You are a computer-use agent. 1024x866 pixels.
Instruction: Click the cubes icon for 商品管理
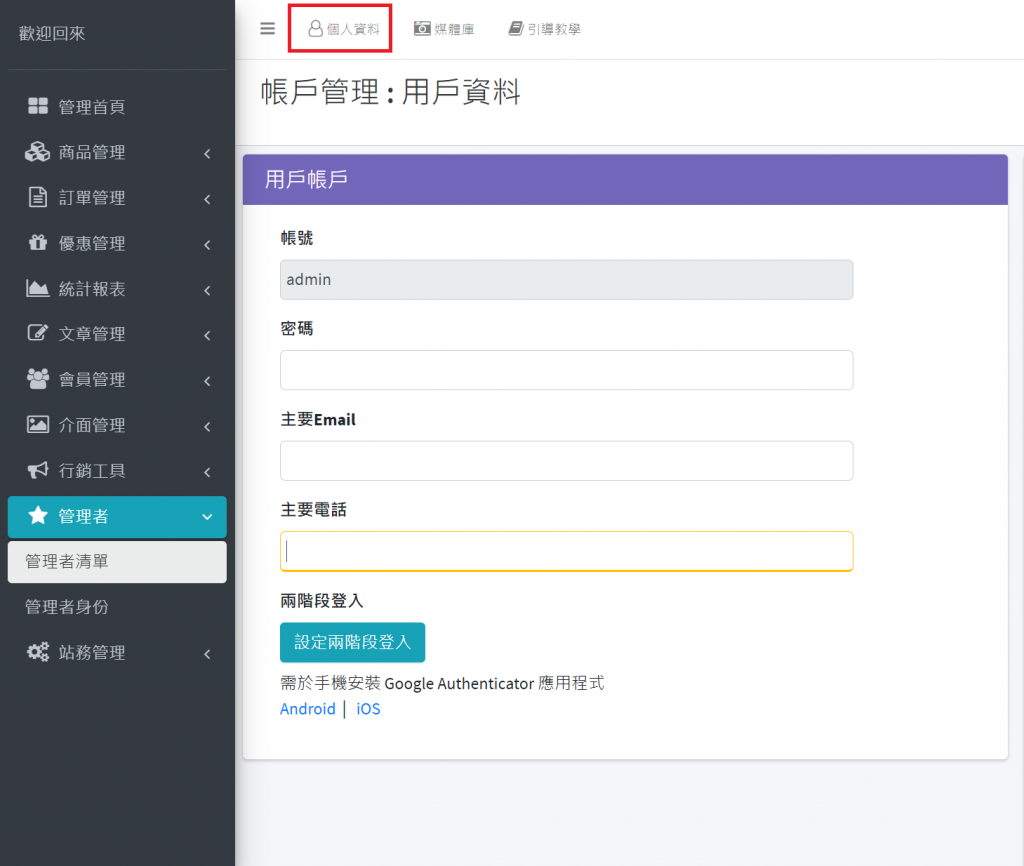coord(38,152)
